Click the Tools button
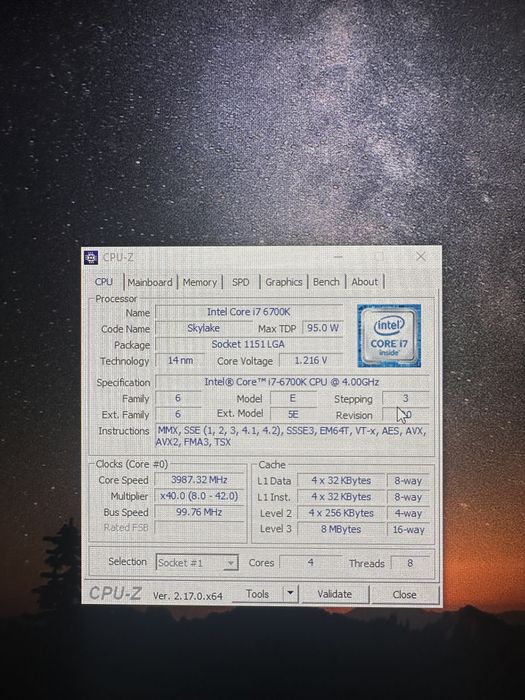Screen dimensions: 525x700 click(258, 594)
